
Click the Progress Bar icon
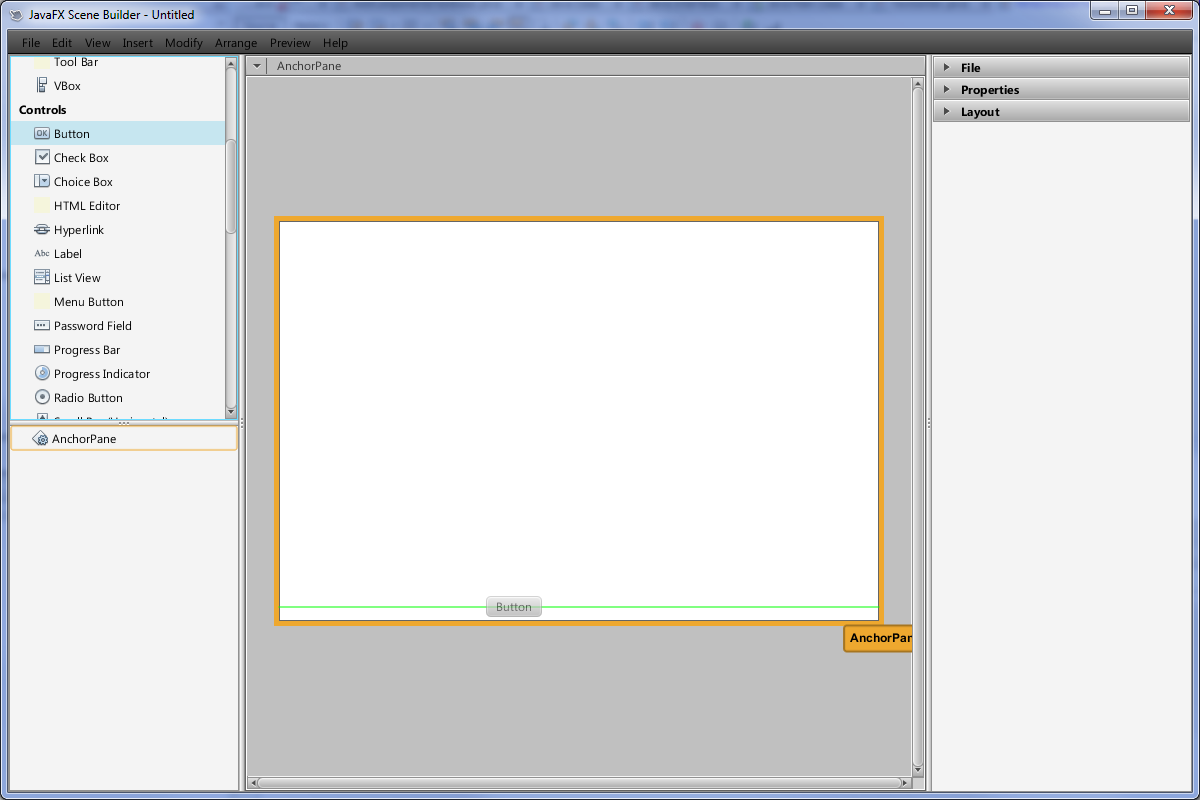coord(42,350)
